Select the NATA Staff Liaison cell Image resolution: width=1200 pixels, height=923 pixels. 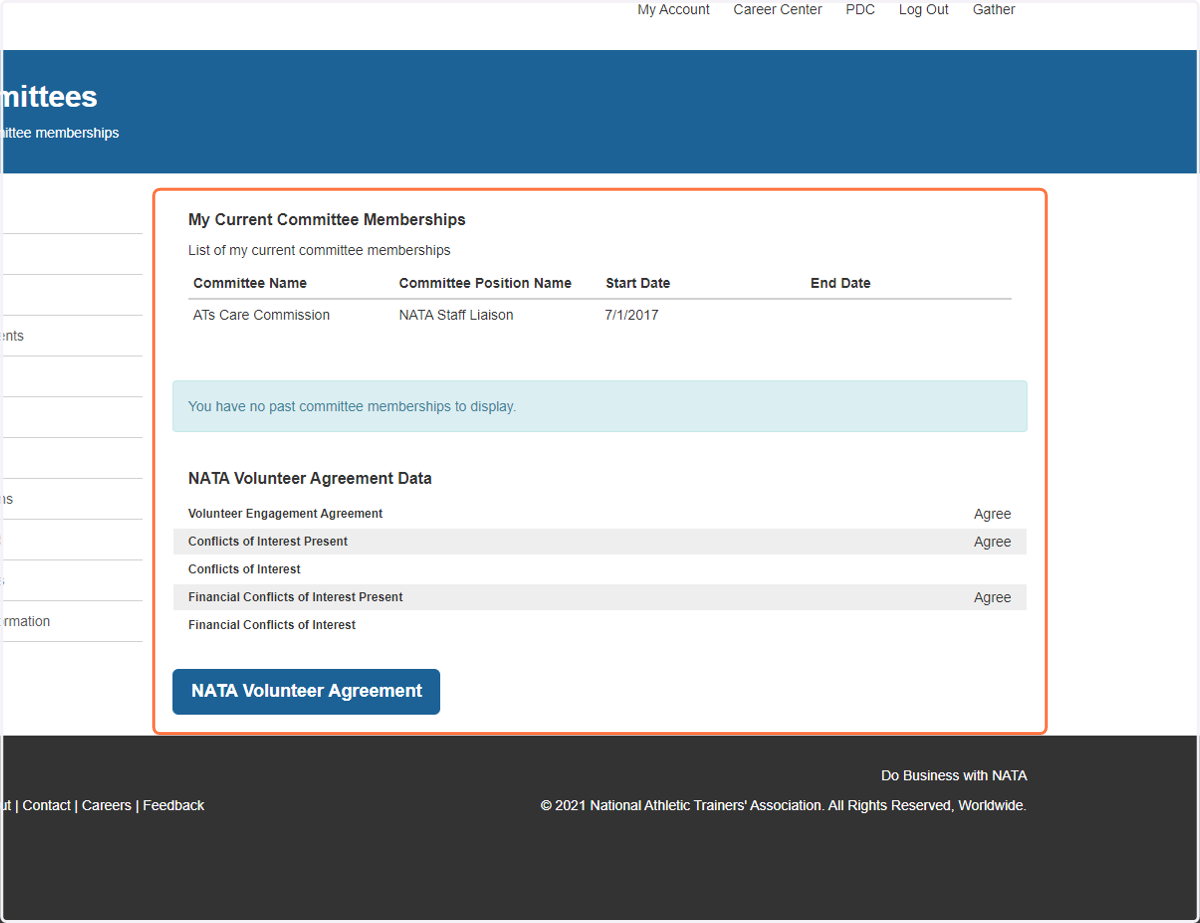coord(456,315)
